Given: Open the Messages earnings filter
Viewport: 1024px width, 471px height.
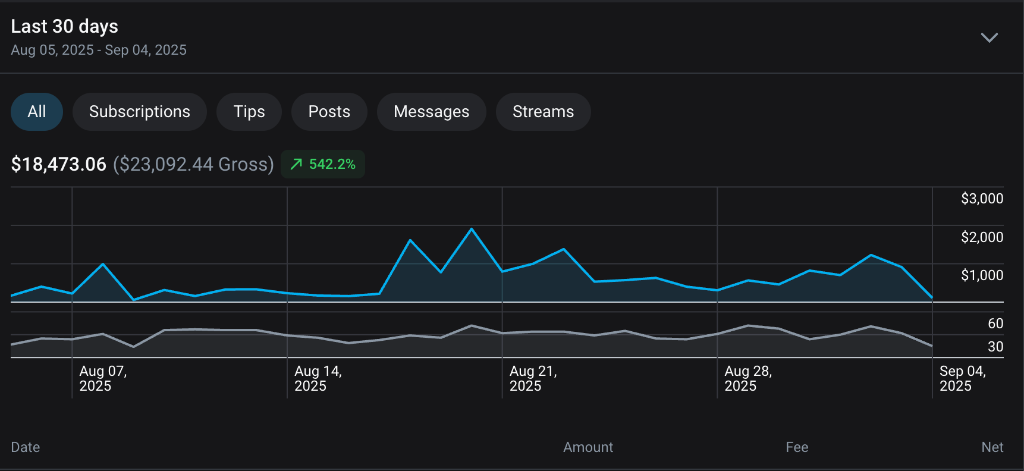Looking at the screenshot, I should coord(431,112).
